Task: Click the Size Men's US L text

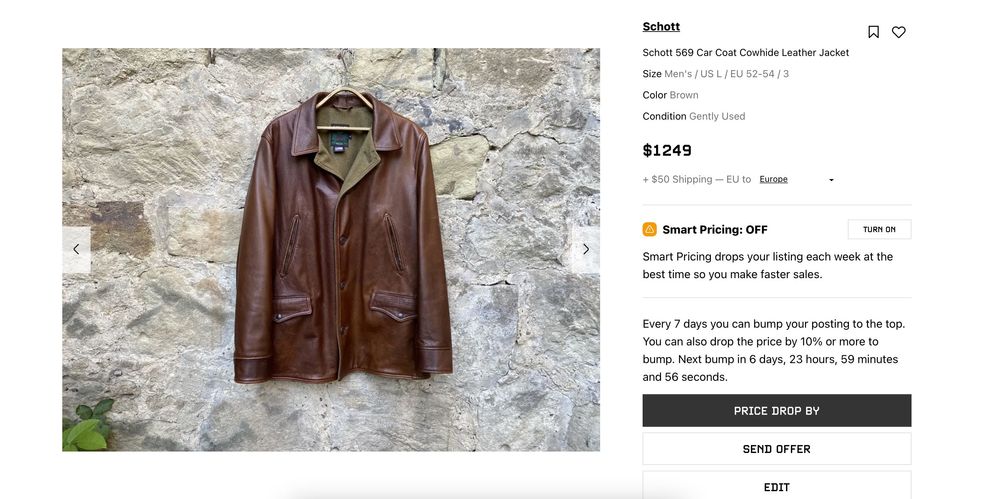Action: [x=715, y=74]
